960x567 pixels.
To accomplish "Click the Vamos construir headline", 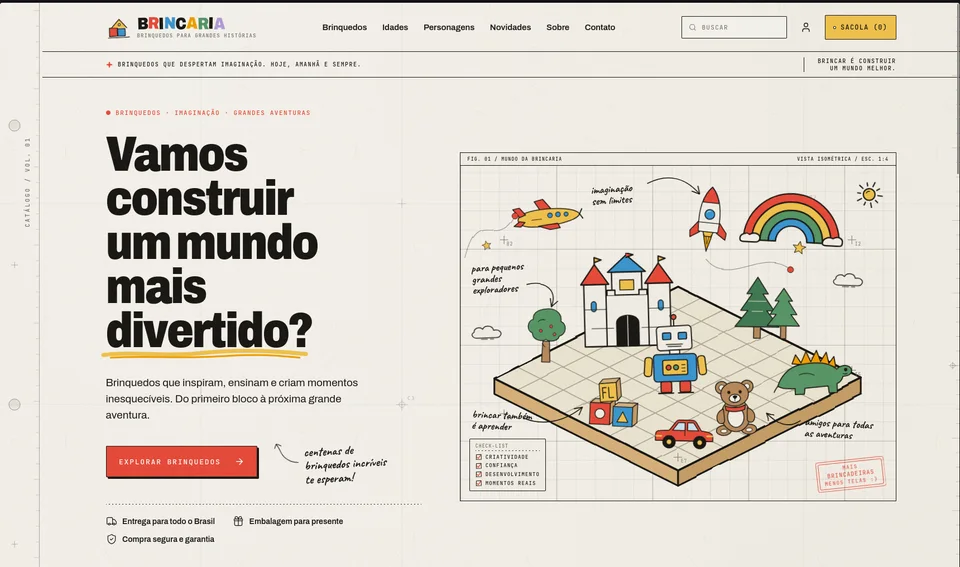I will [x=211, y=242].
